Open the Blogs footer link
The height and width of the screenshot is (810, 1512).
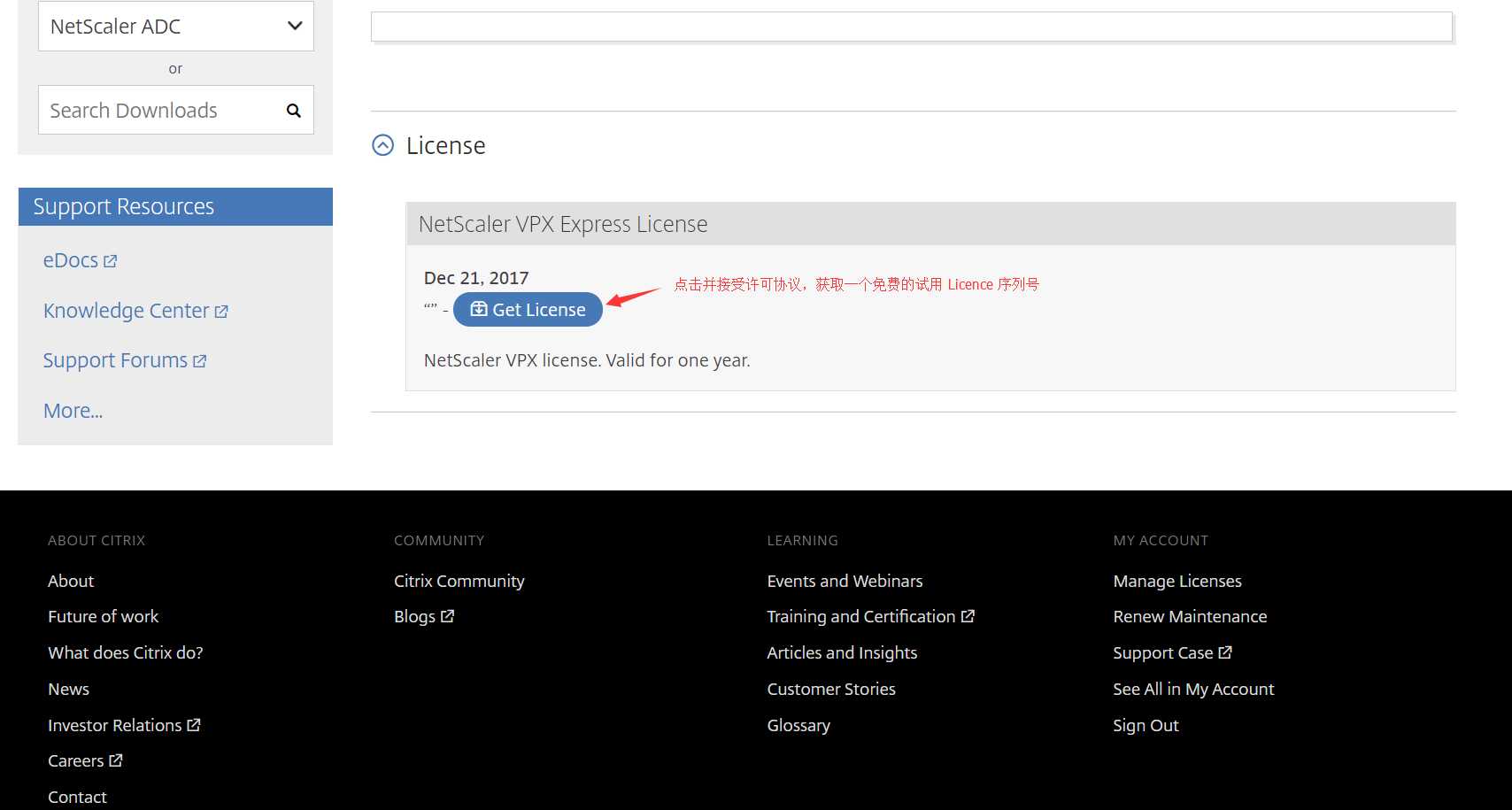[x=414, y=616]
